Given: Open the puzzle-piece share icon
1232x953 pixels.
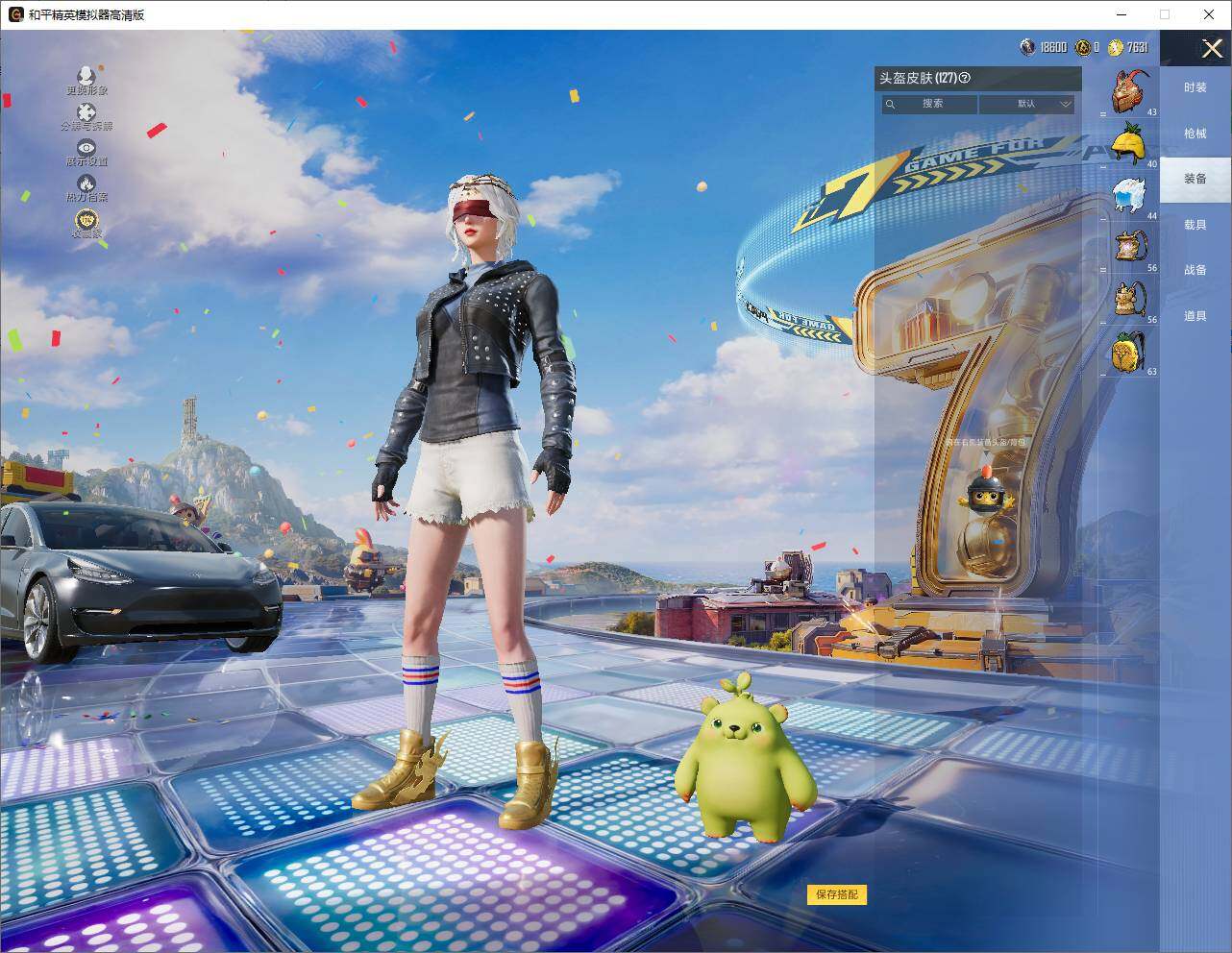Looking at the screenshot, I should coord(86,112).
